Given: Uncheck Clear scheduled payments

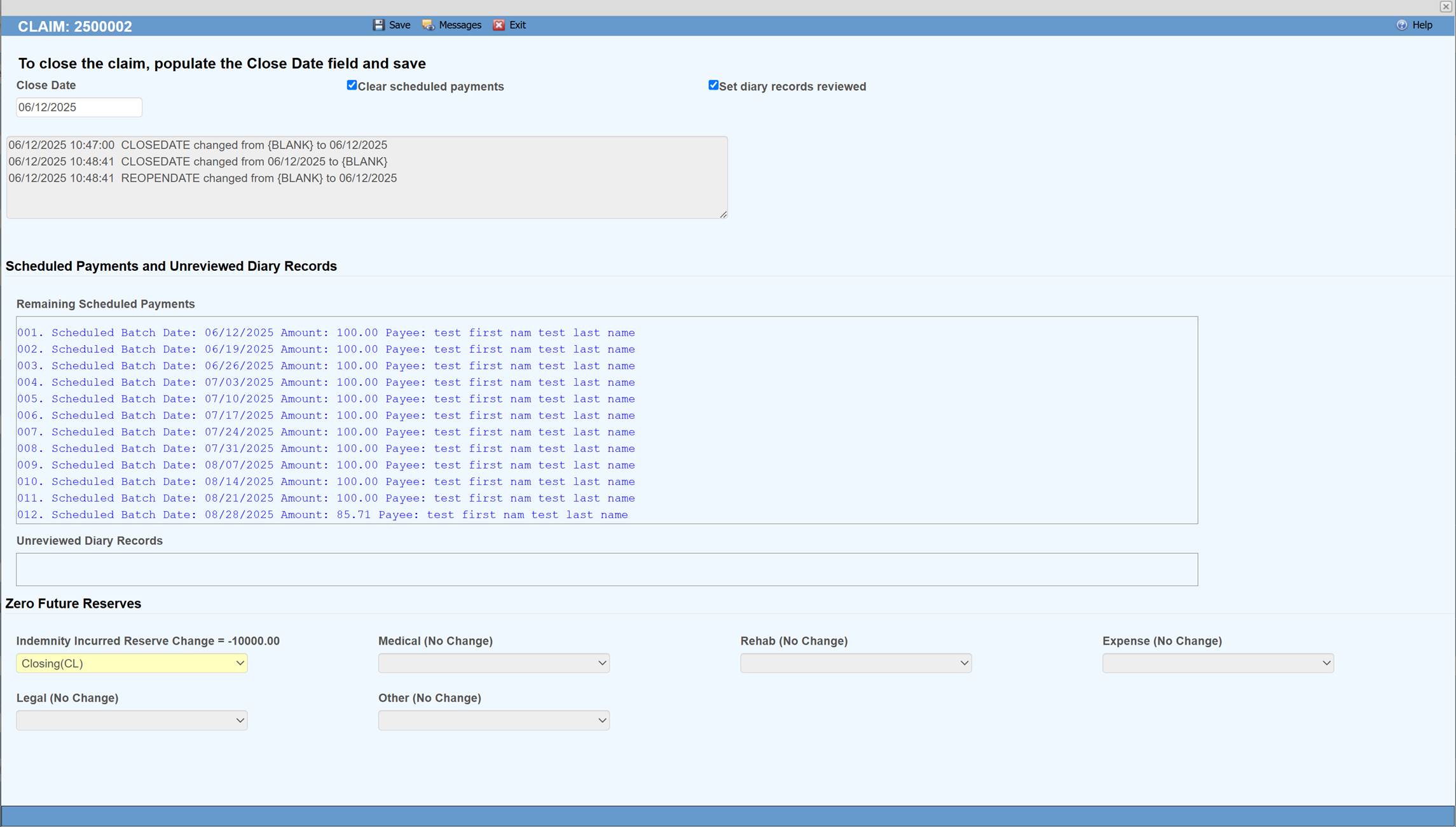Looking at the screenshot, I should (352, 85).
